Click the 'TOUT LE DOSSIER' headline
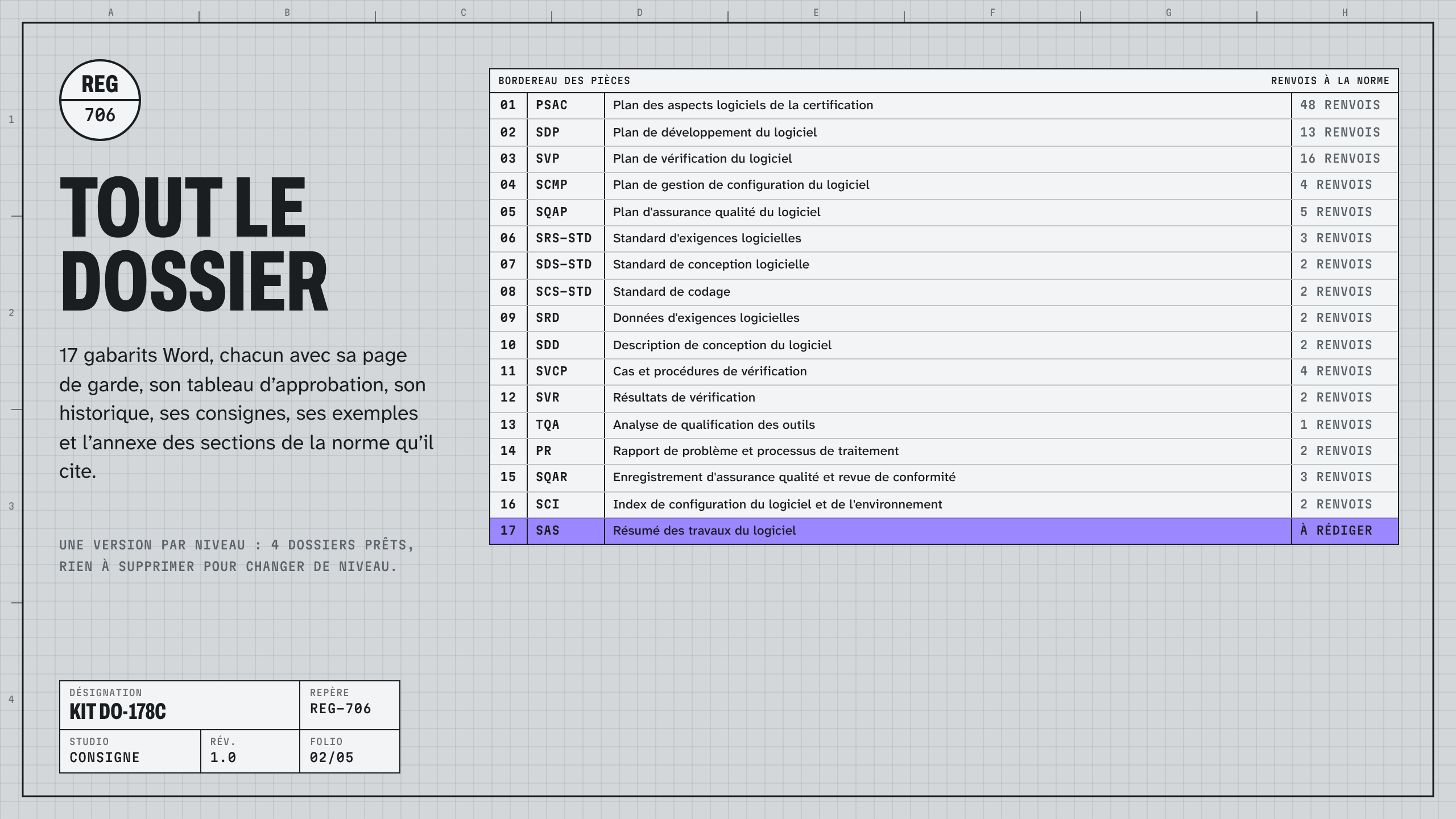The image size is (1456, 819). [x=193, y=243]
